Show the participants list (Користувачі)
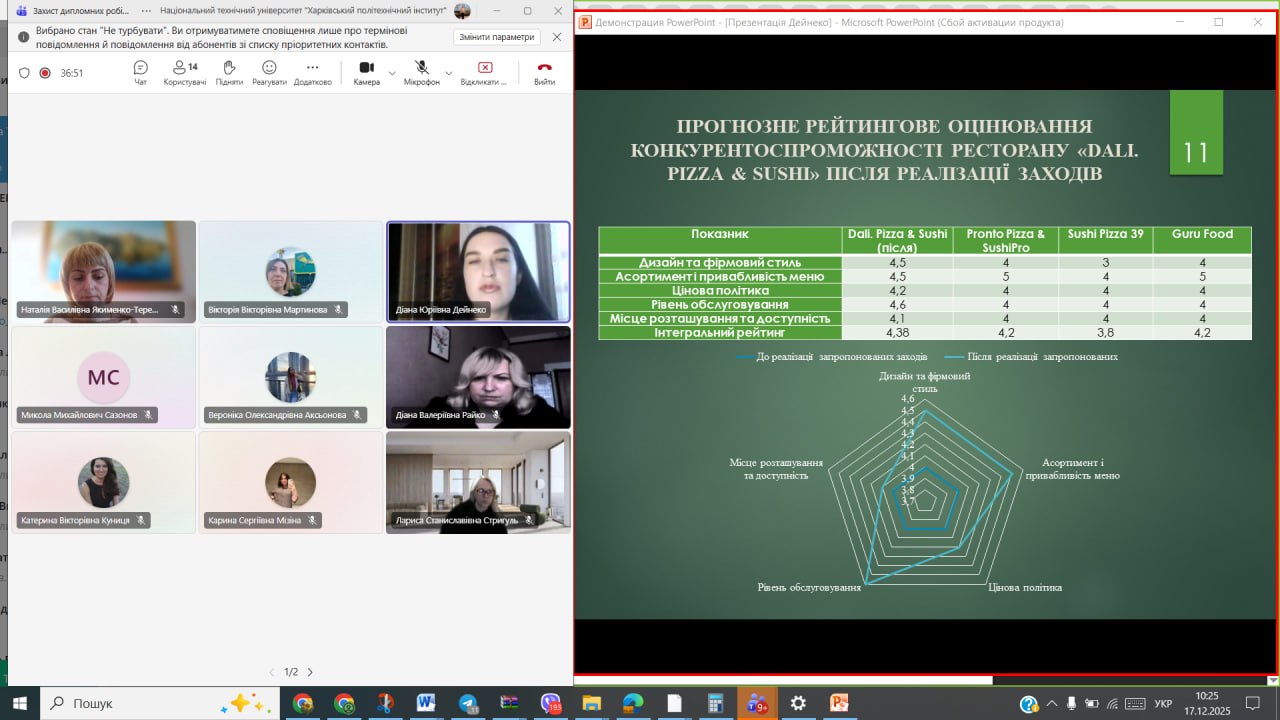Screen dimensions: 1280x720 (x=184, y=71)
